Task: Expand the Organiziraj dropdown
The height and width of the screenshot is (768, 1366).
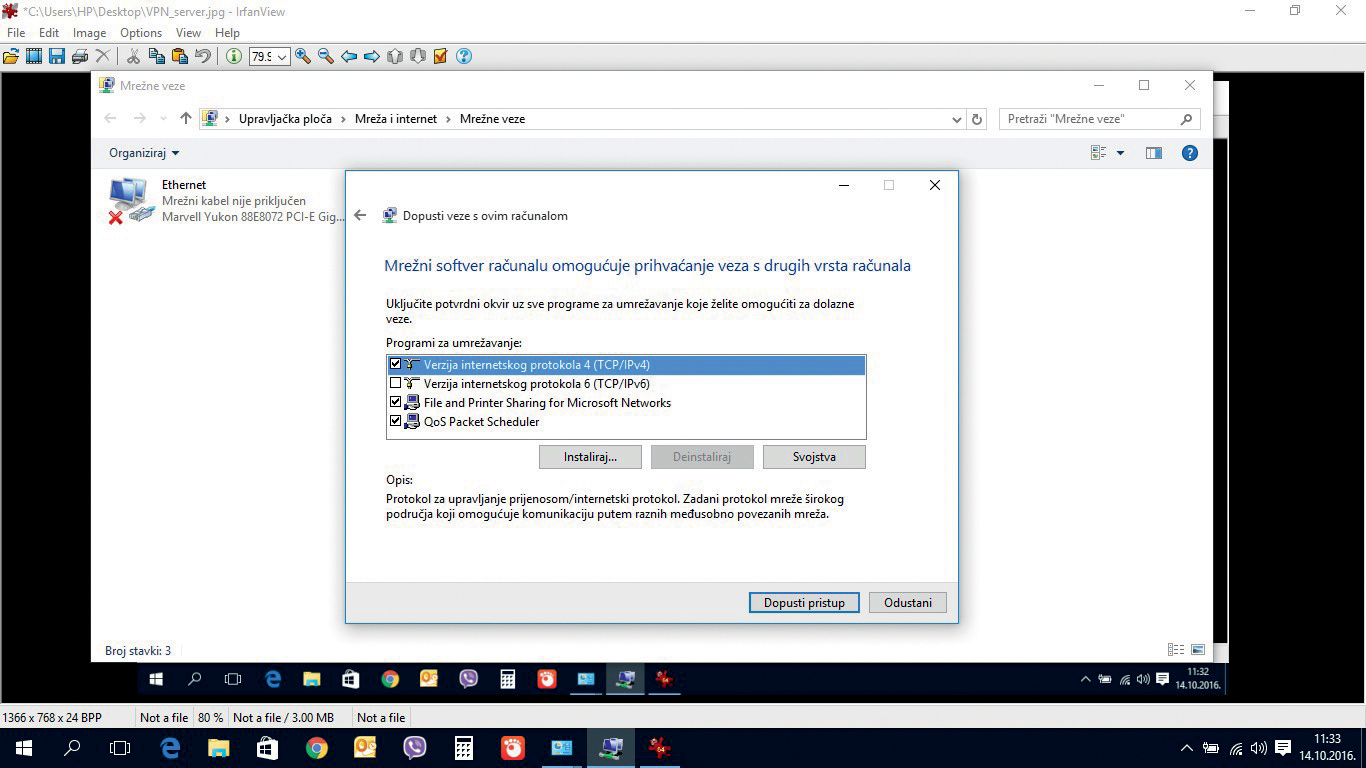Action: pyautogui.click(x=144, y=153)
